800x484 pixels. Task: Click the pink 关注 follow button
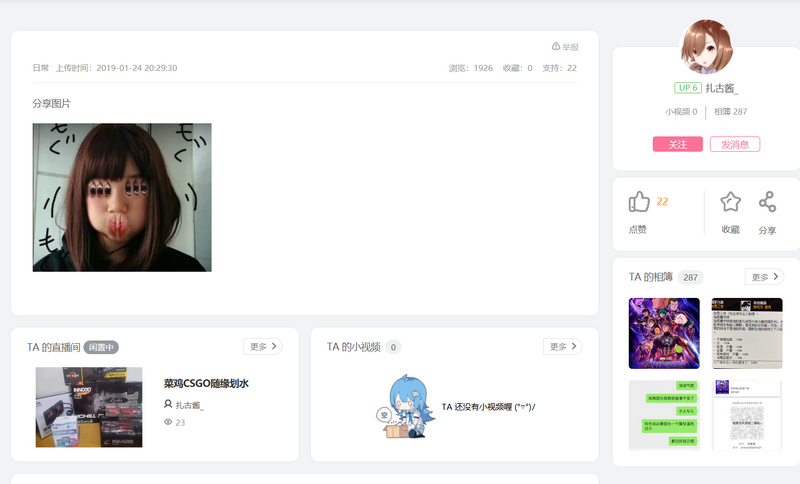678,144
